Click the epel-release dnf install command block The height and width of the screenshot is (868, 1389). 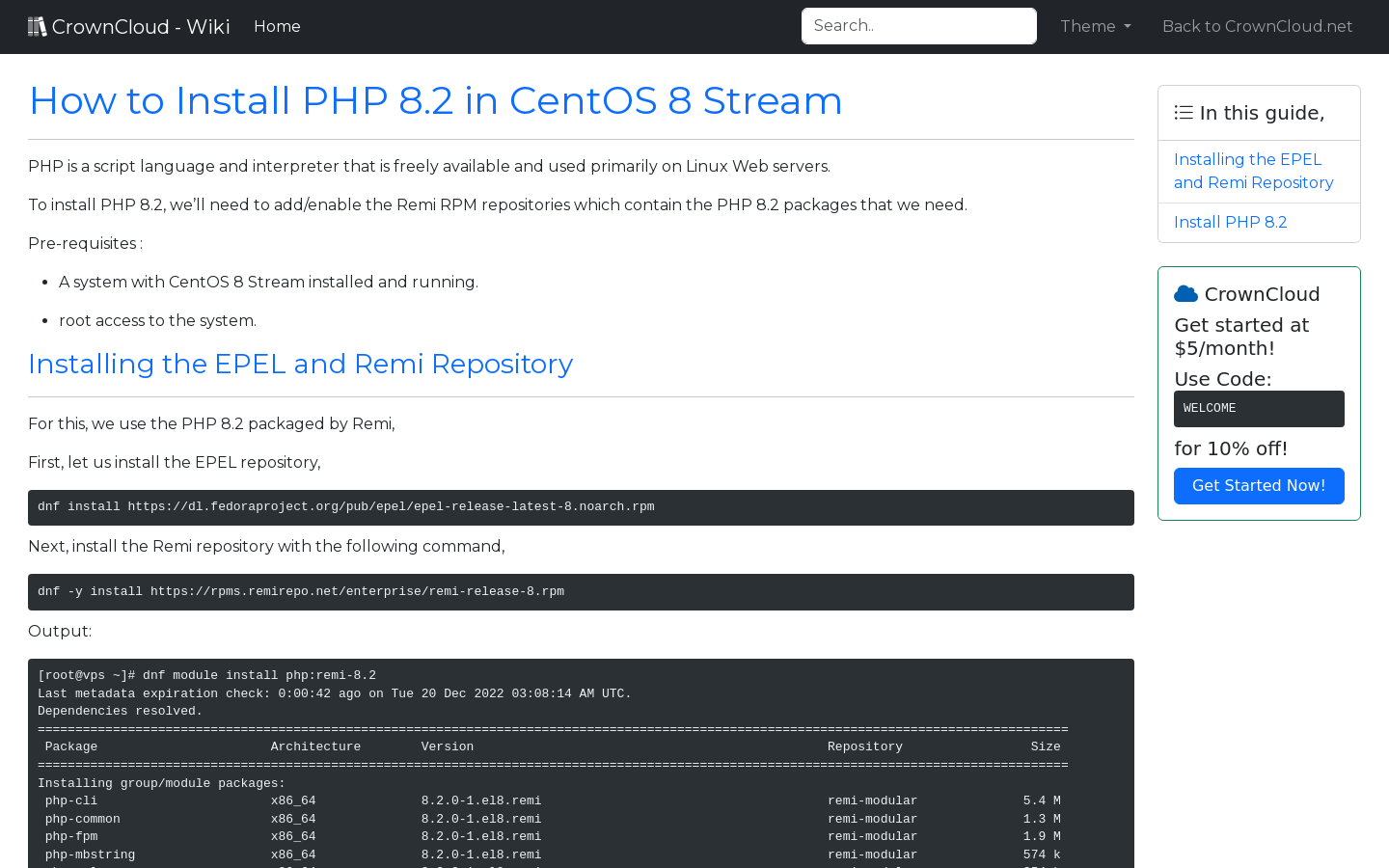581,507
